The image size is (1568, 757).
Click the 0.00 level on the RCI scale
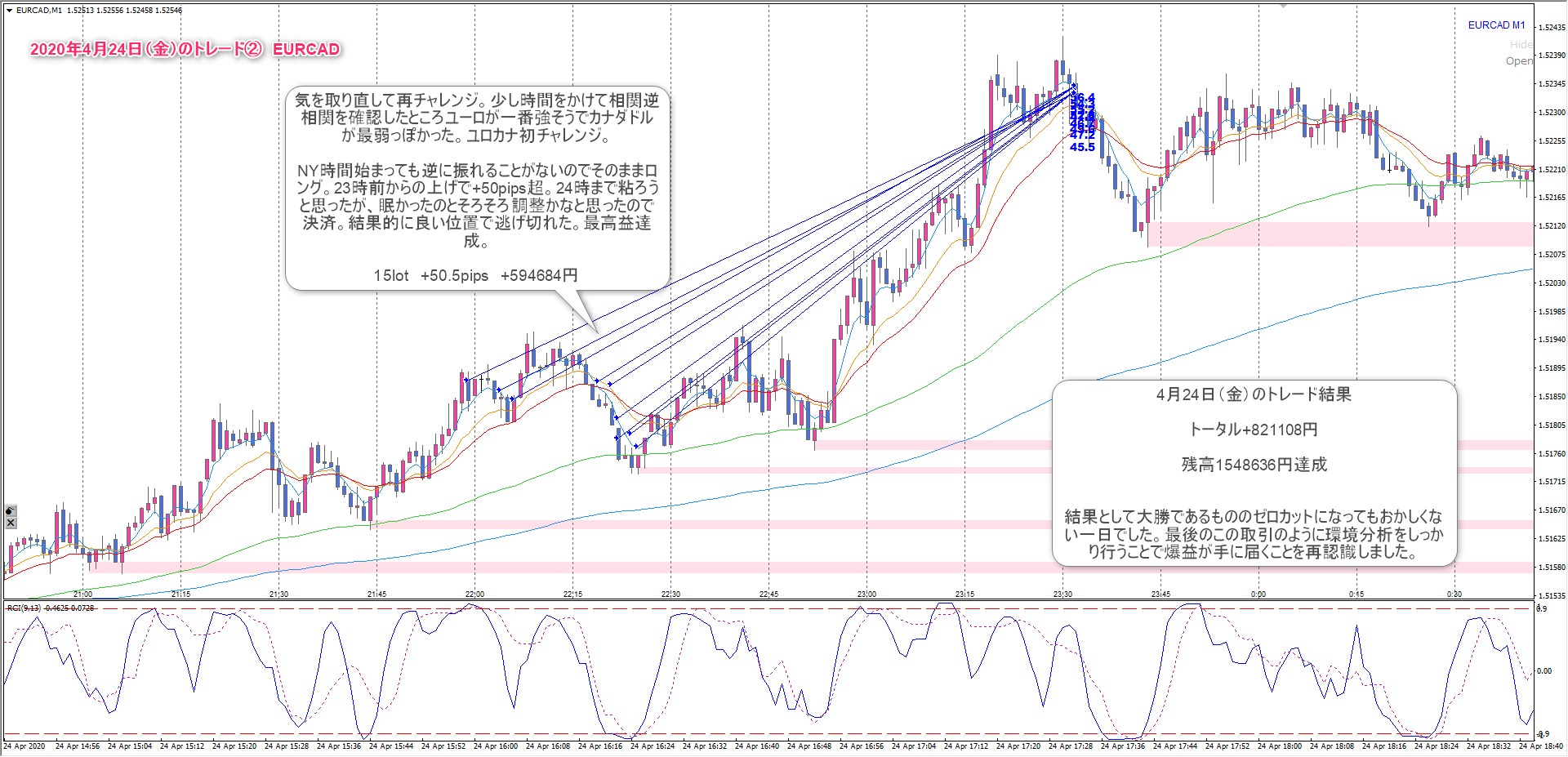point(1544,671)
